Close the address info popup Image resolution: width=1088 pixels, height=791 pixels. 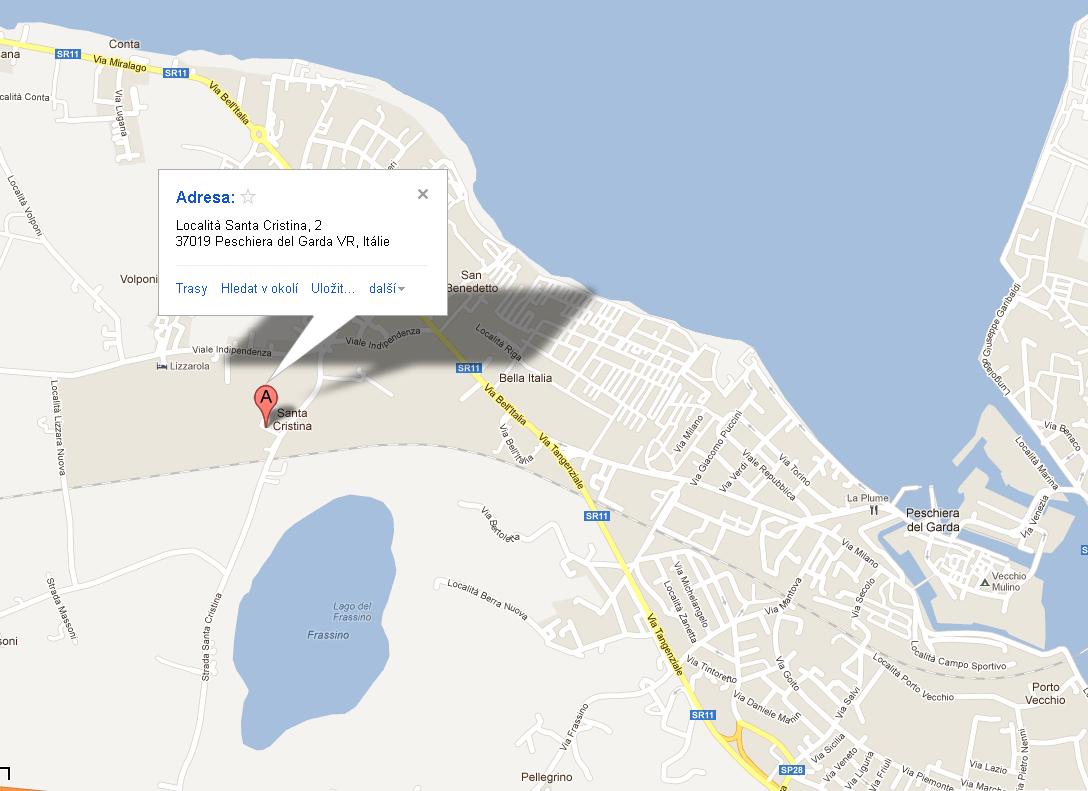pyautogui.click(x=423, y=194)
